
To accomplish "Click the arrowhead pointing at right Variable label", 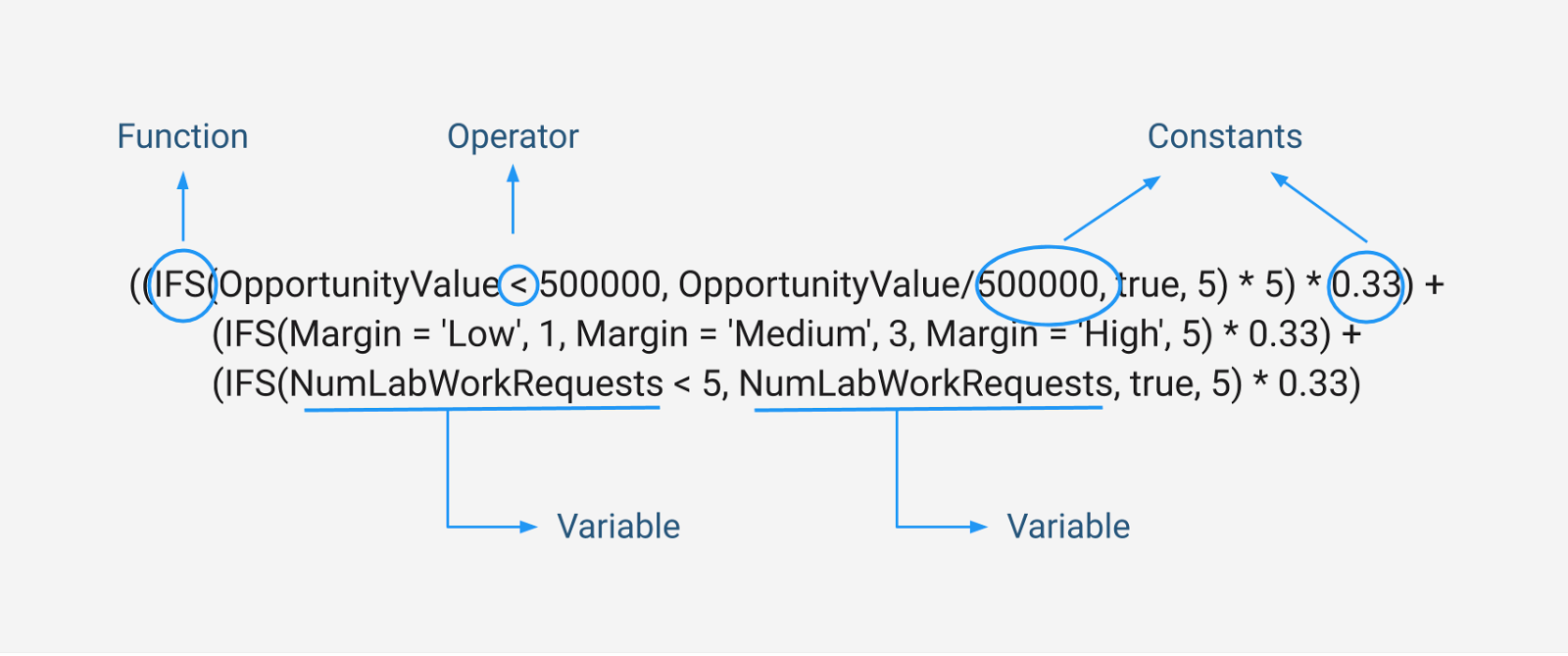I will click(979, 527).
